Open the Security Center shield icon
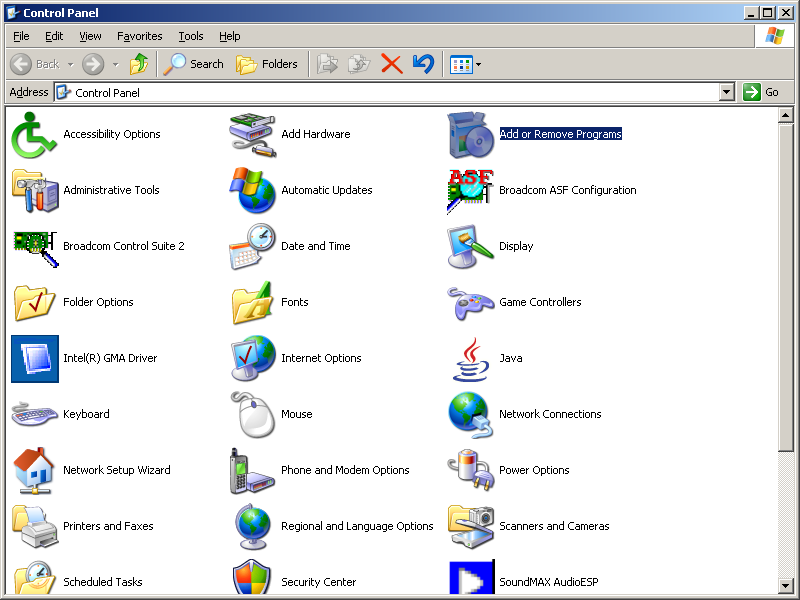 [252, 578]
